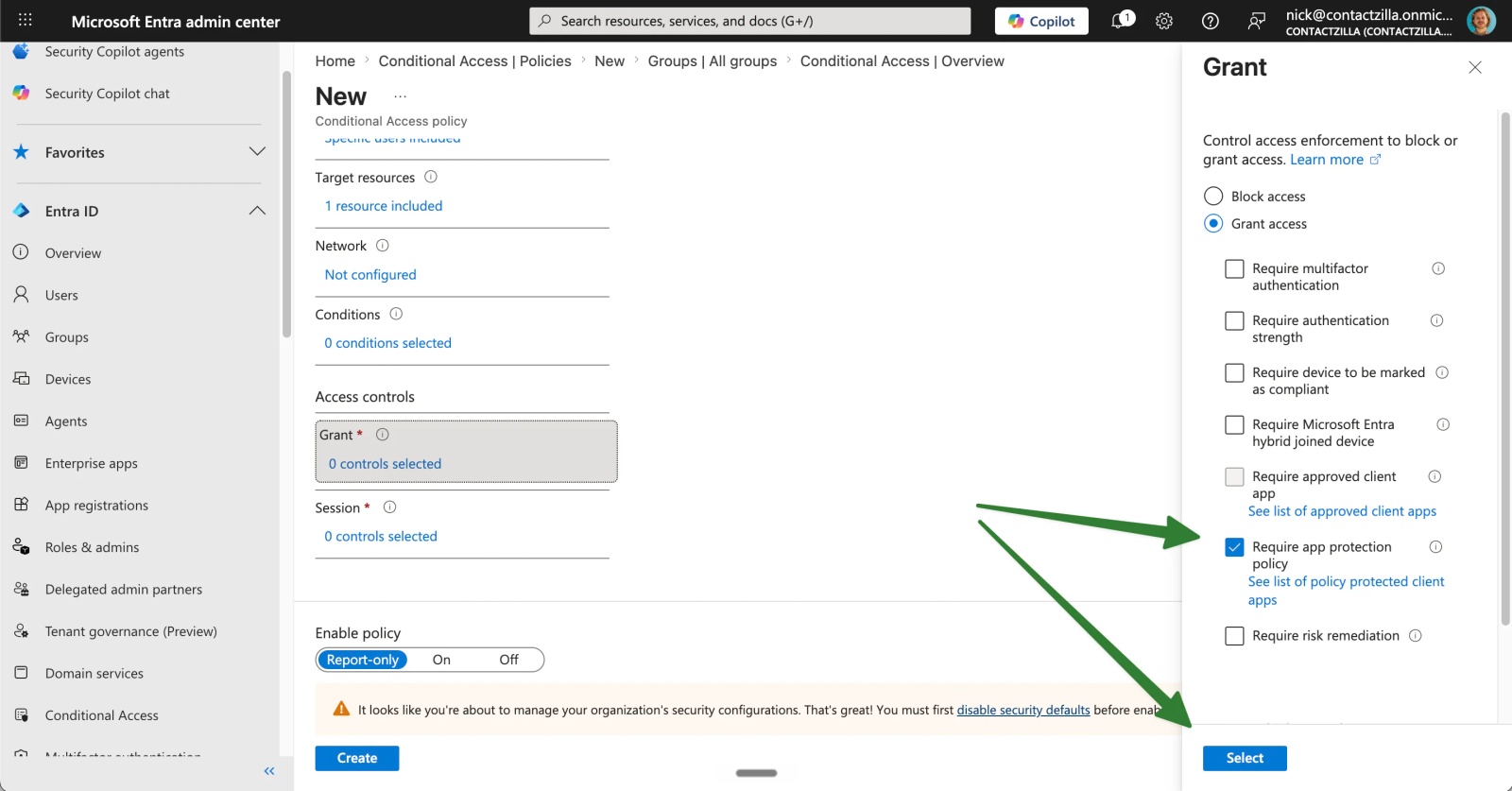This screenshot has height=791, width=1512.
Task: Switch Enable policy to Off
Action: pyautogui.click(x=508, y=660)
